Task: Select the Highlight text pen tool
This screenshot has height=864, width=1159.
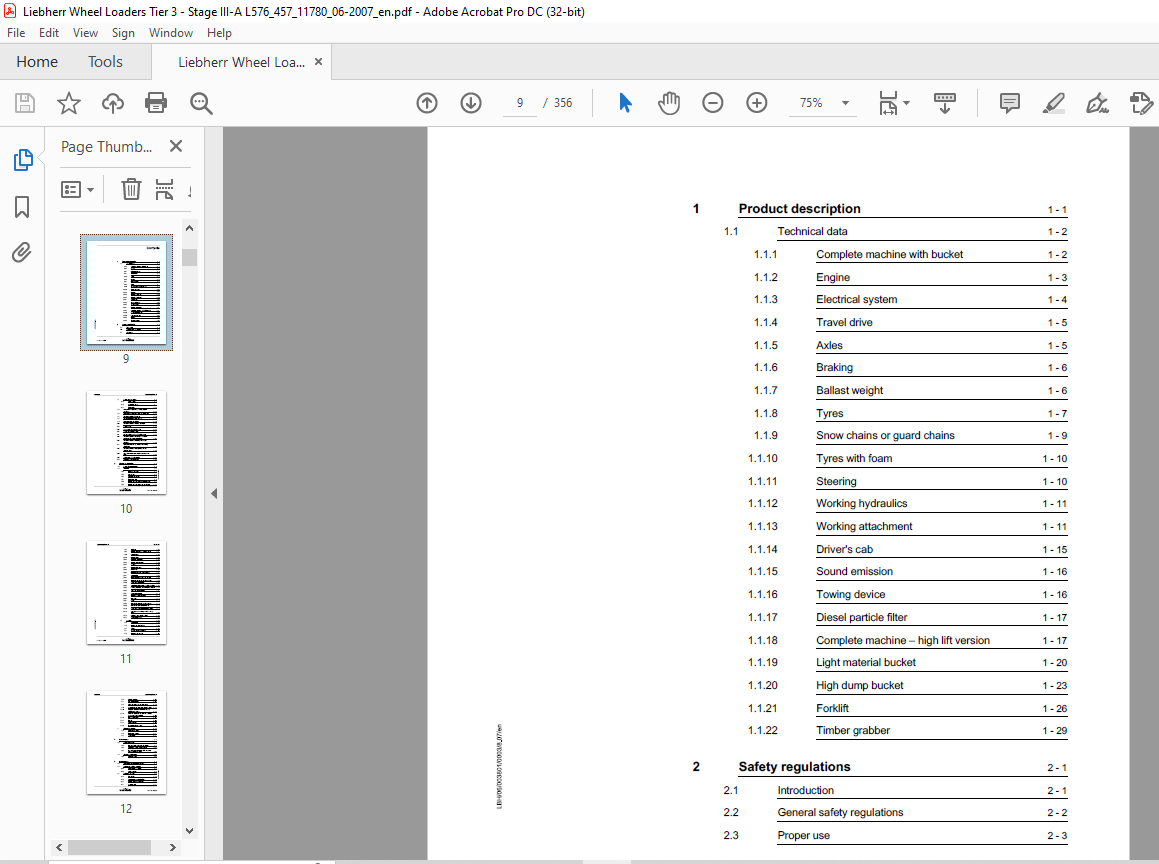Action: [1054, 103]
